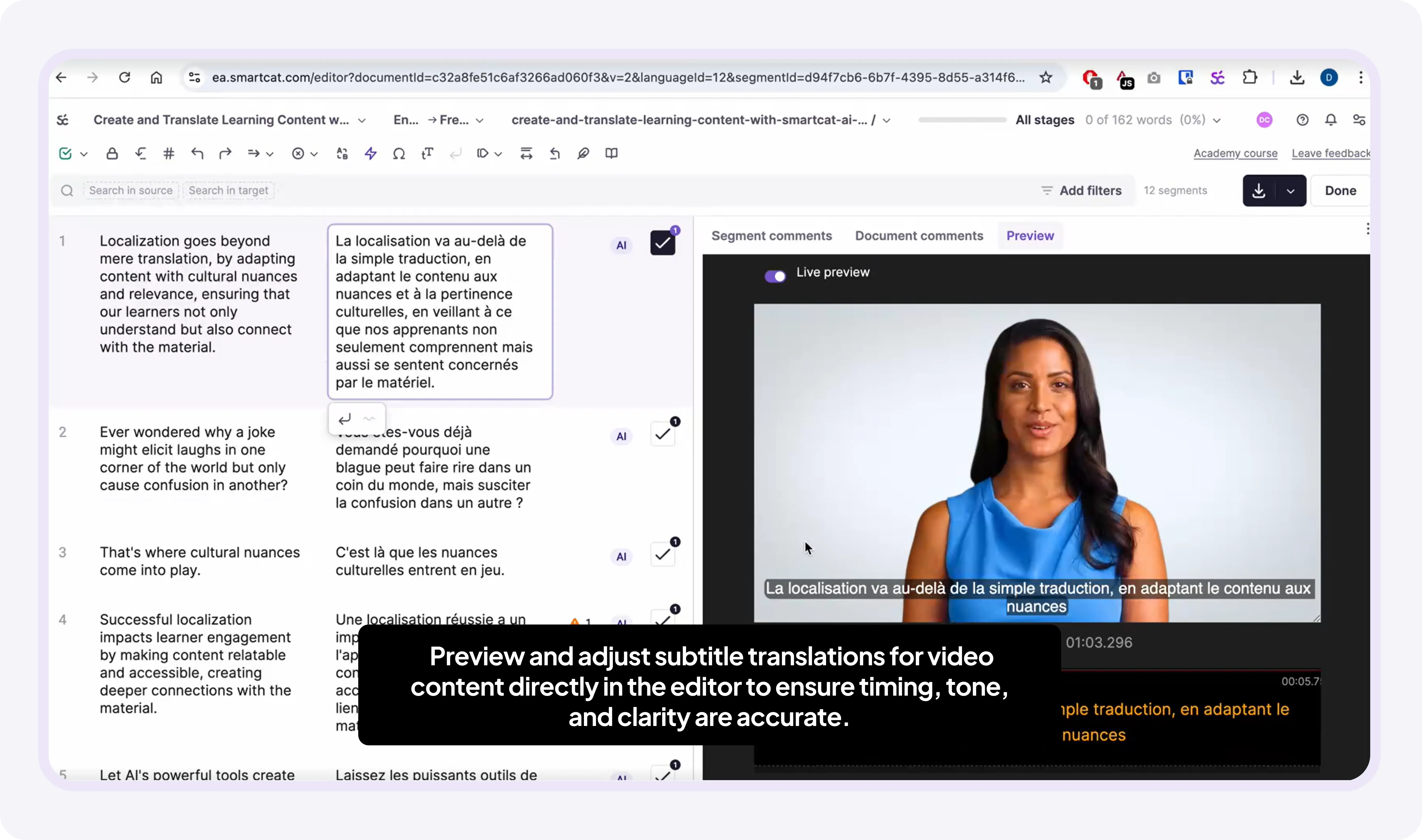
Task: Click the Done button
Action: (1340, 191)
